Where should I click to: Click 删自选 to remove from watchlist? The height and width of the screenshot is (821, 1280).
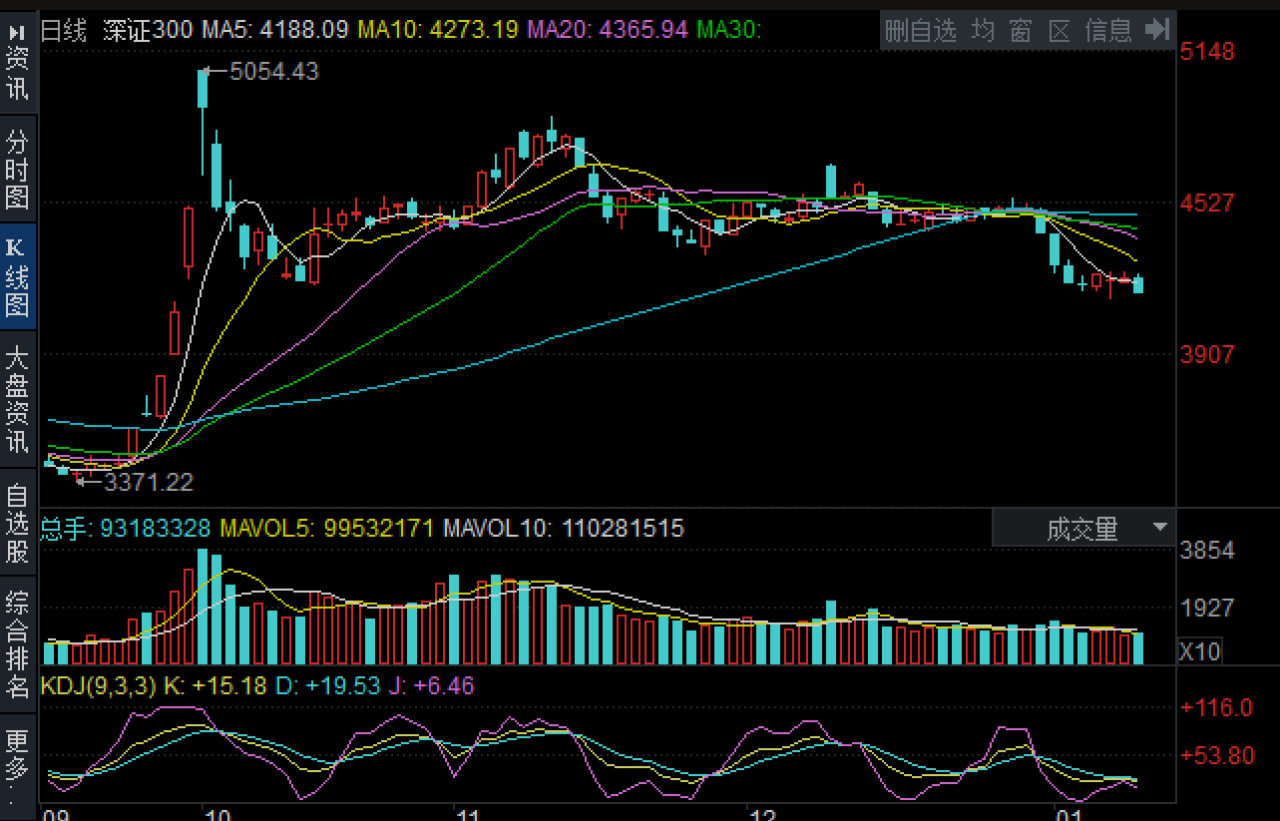pos(920,31)
